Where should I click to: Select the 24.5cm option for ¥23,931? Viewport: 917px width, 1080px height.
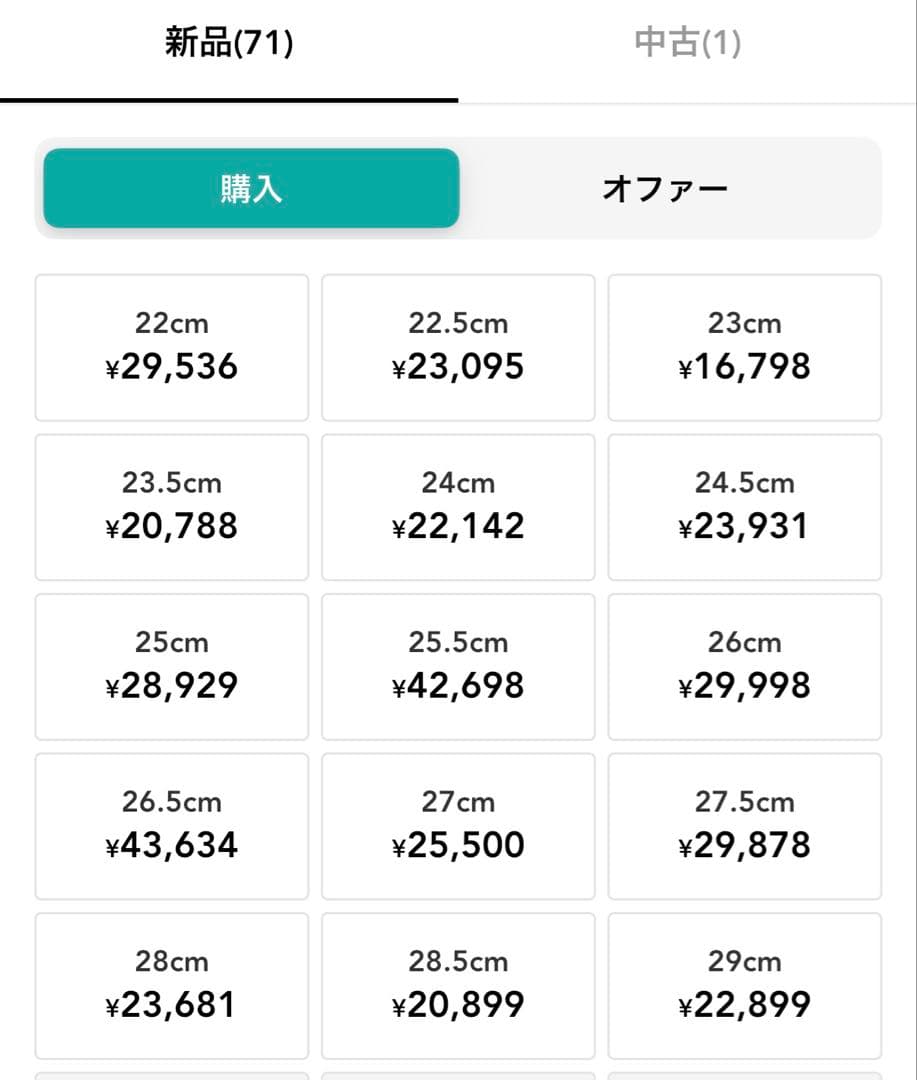tap(745, 507)
